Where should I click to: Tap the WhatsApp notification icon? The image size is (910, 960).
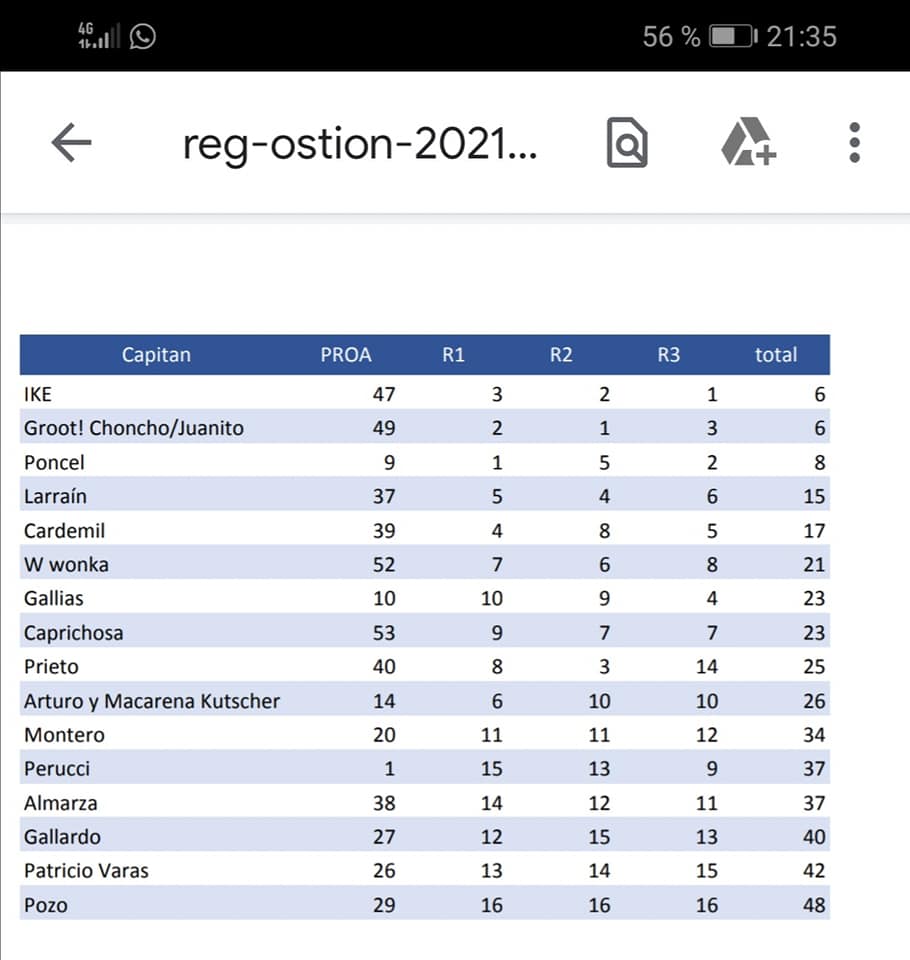click(x=143, y=37)
